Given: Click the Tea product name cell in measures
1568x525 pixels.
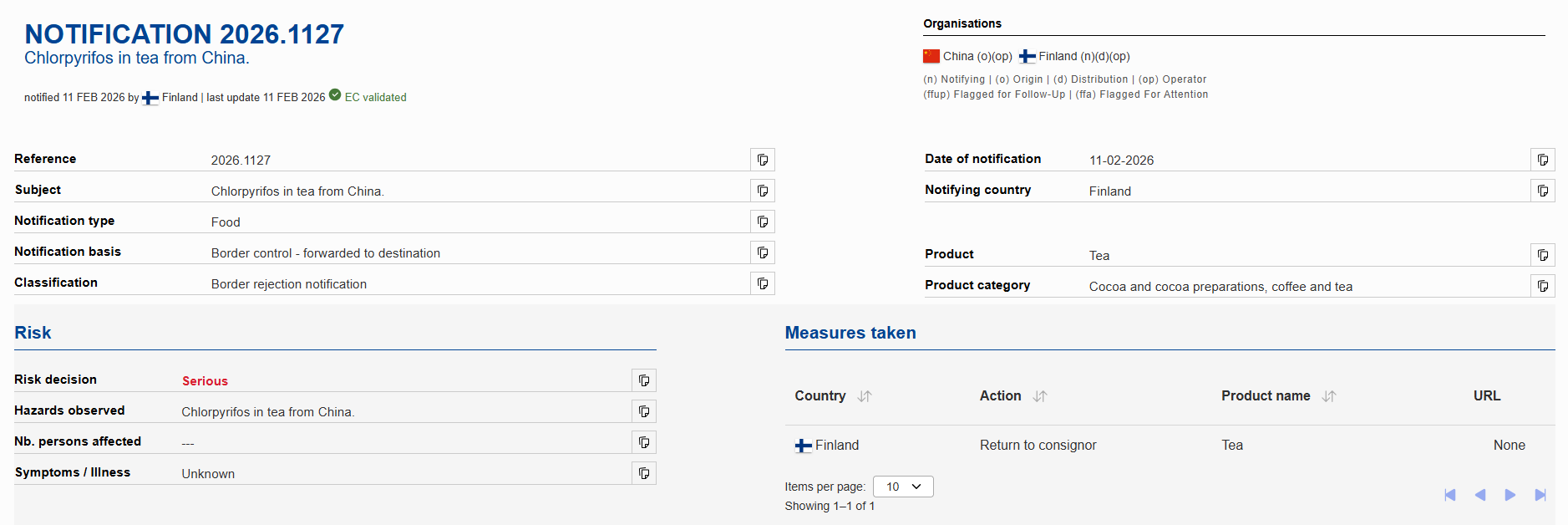Looking at the screenshot, I should coord(1232,446).
